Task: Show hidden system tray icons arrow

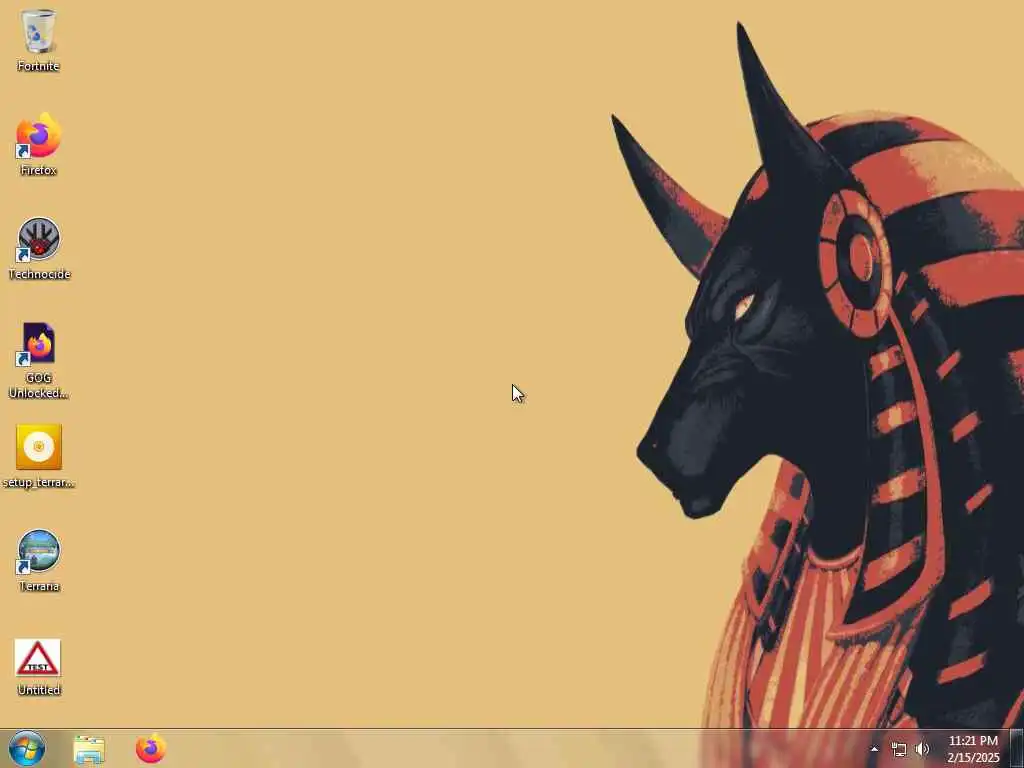Action: pyautogui.click(x=874, y=749)
